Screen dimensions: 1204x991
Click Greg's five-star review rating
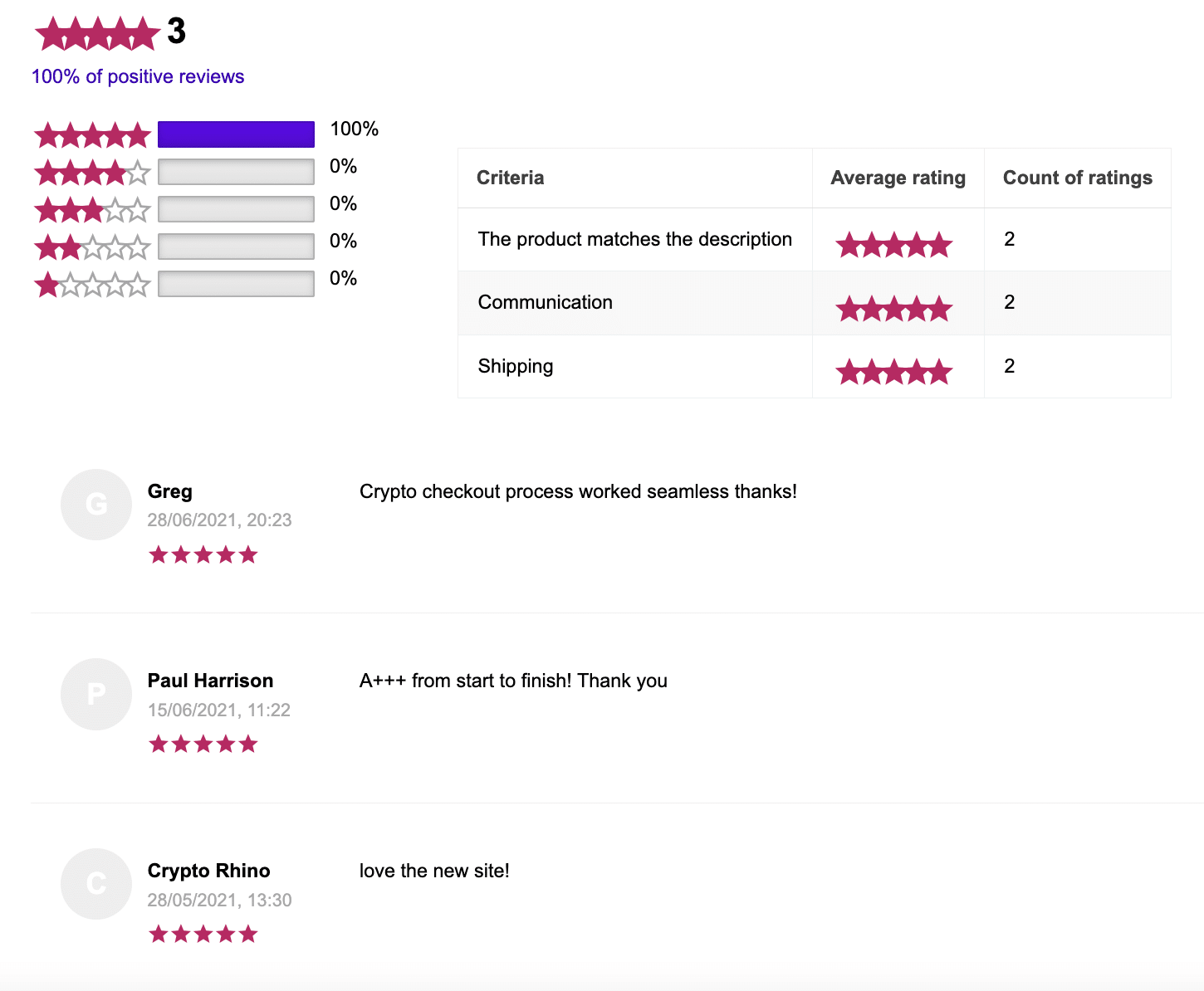point(203,554)
